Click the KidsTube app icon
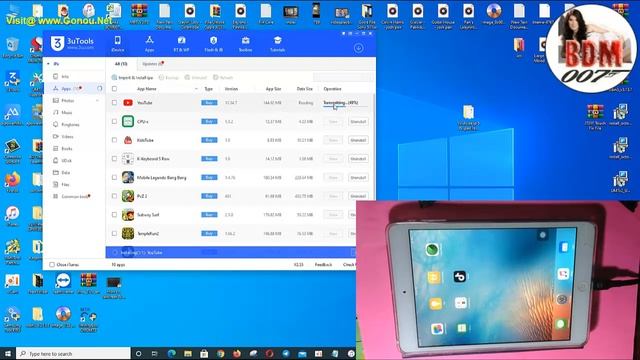Screen dimensions: 640x360 click(128, 140)
